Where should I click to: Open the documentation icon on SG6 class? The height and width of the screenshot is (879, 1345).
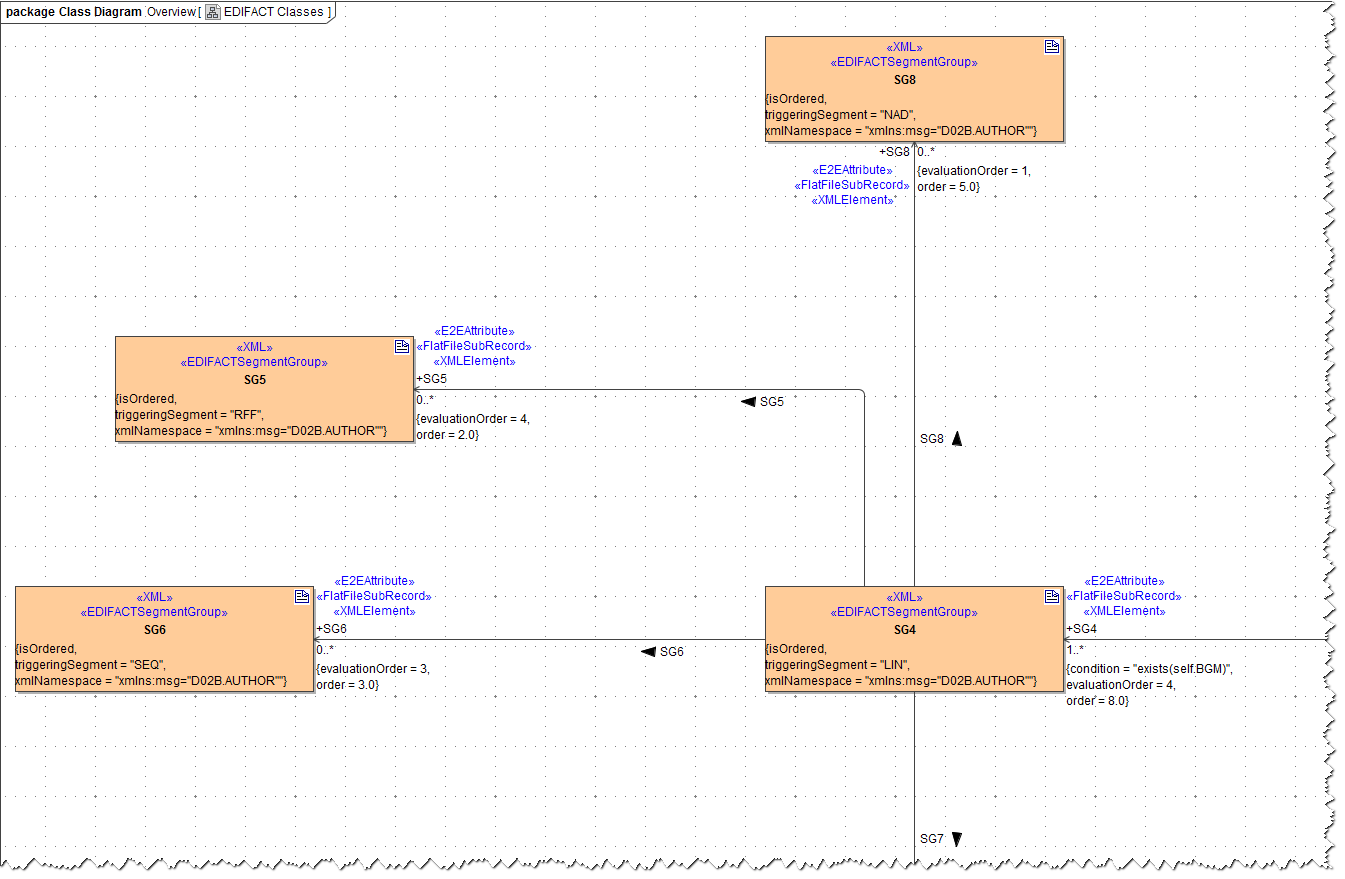click(301, 596)
